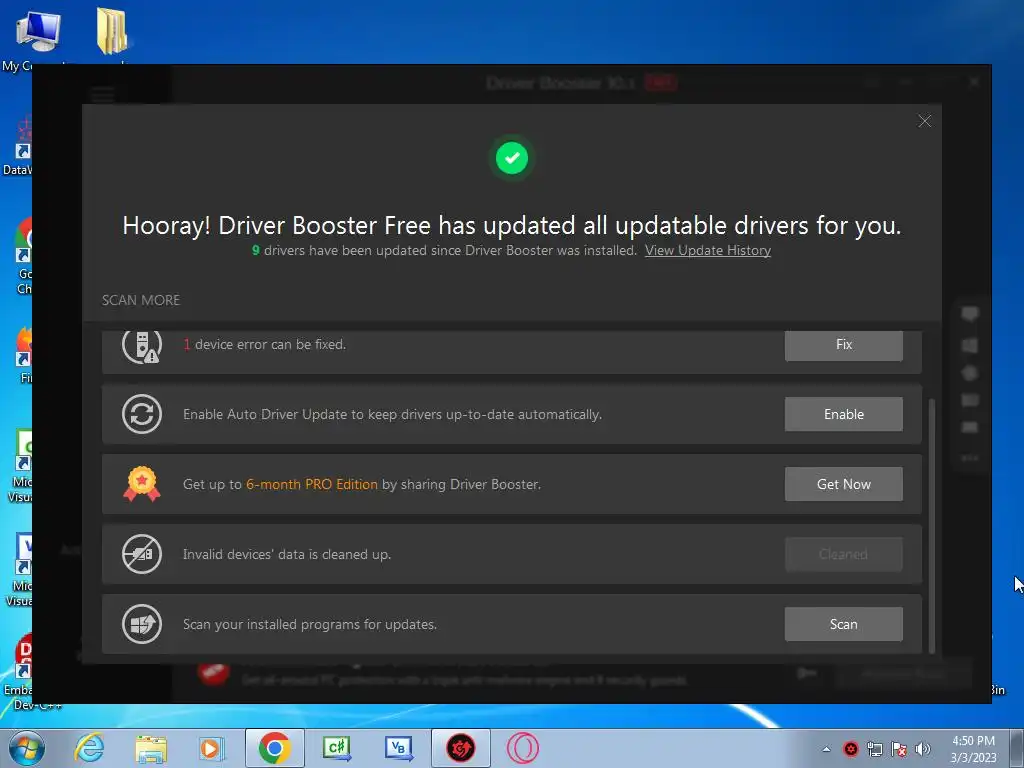Open the View Update History link
Screen dimensions: 1024x768
point(707,251)
